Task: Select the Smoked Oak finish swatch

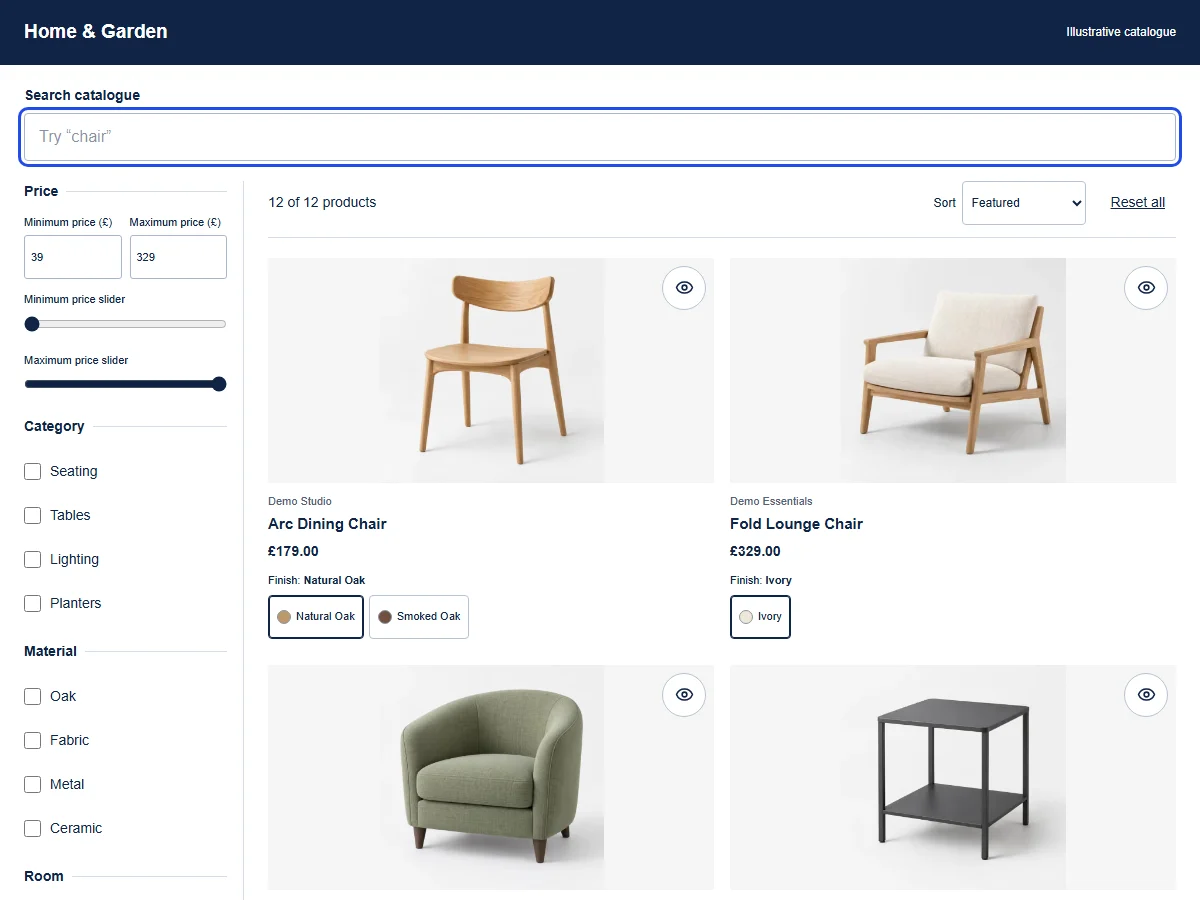Action: pyautogui.click(x=419, y=617)
